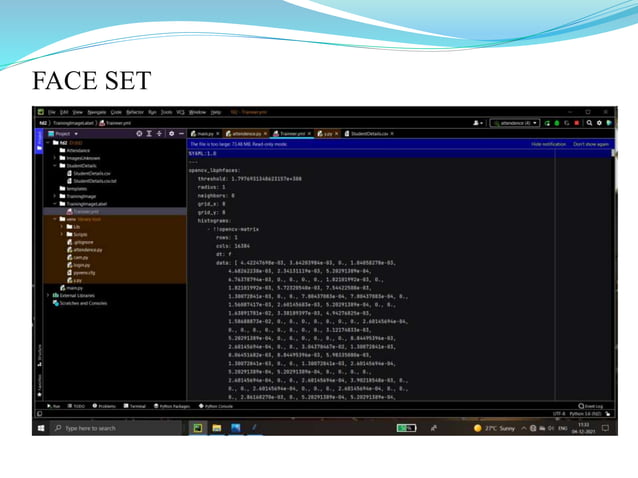Screen dimensions: 638x478
Task: Expand the Scripts folder under venv
Action: pos(62,234)
